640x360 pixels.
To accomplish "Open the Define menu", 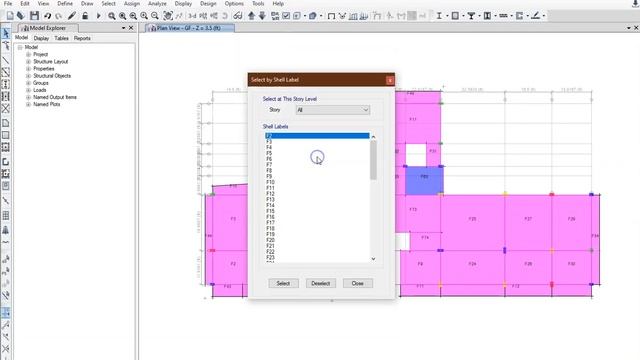I will pos(65,4).
